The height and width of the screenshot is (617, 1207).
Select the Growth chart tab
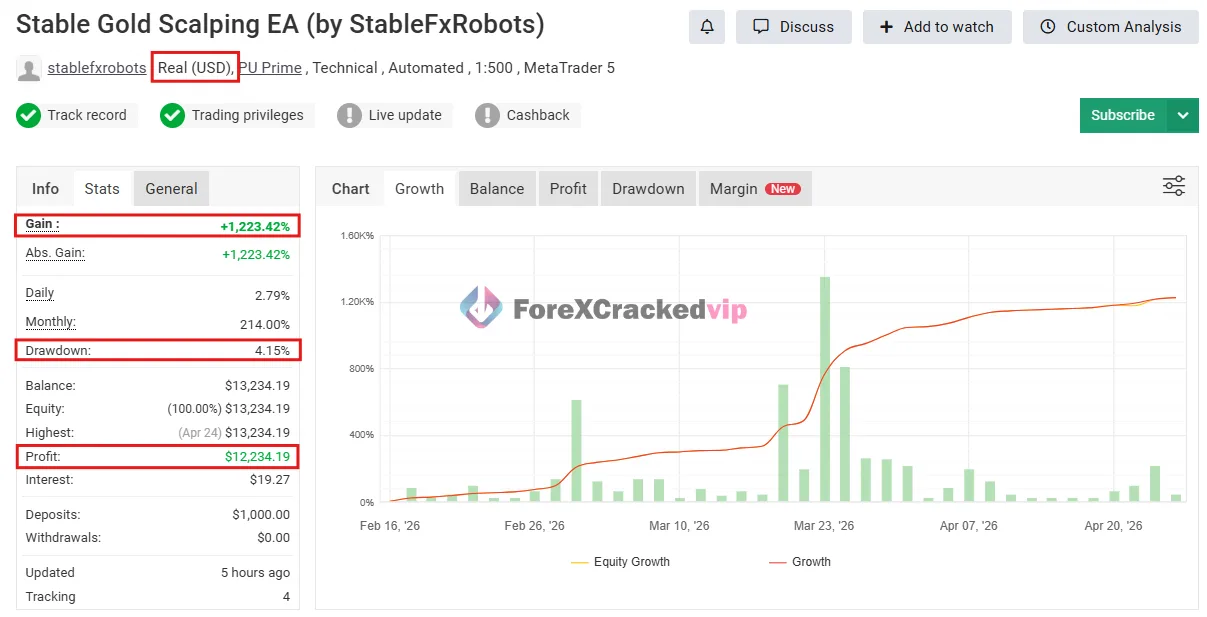pos(419,188)
